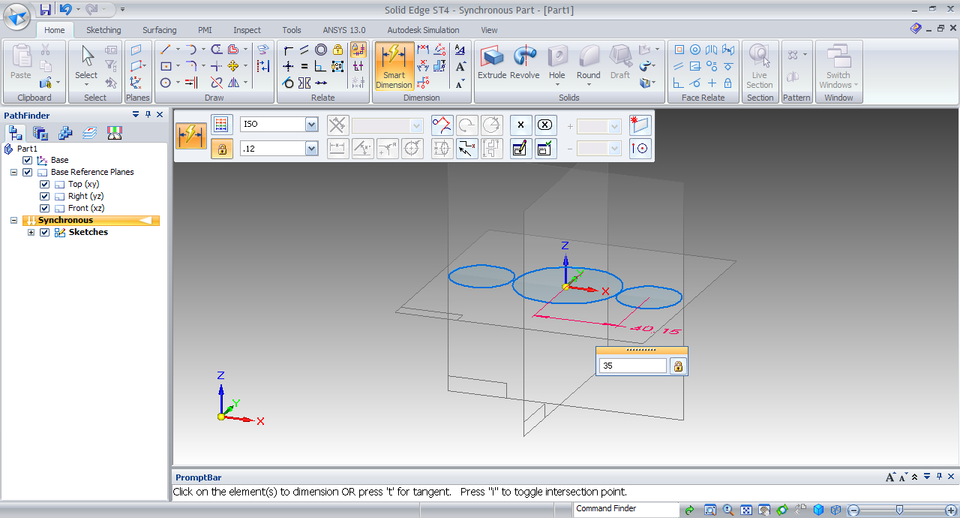Click the Smart Dimension tool in the ribbon

[394, 67]
